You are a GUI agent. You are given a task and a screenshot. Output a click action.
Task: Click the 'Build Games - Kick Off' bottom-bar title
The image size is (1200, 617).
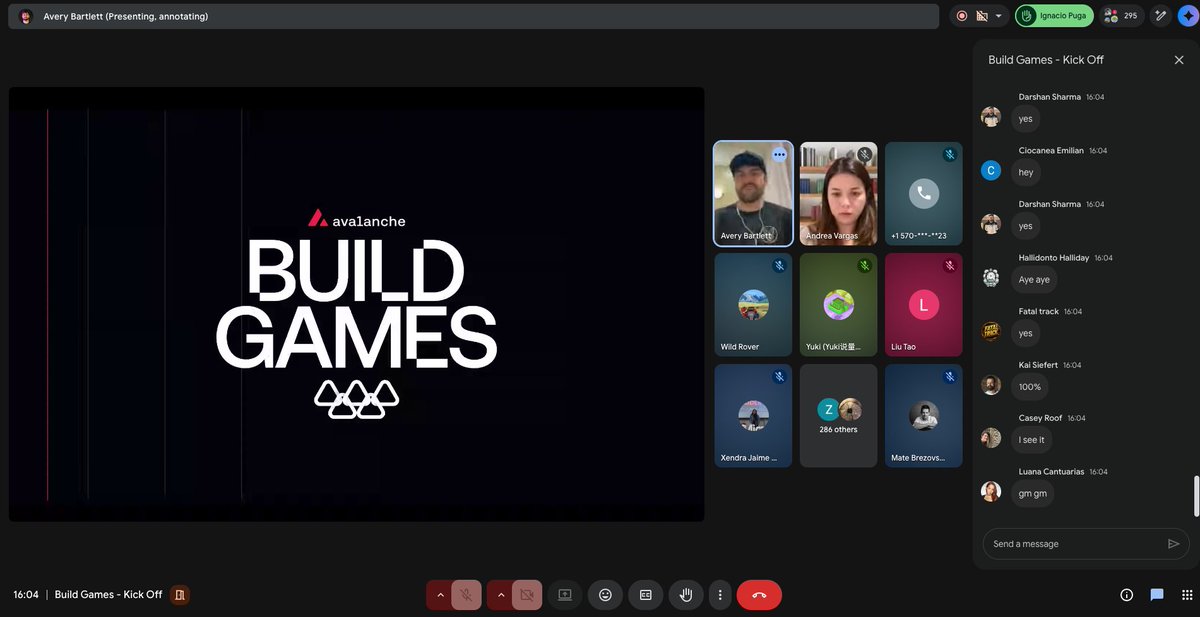pos(108,595)
